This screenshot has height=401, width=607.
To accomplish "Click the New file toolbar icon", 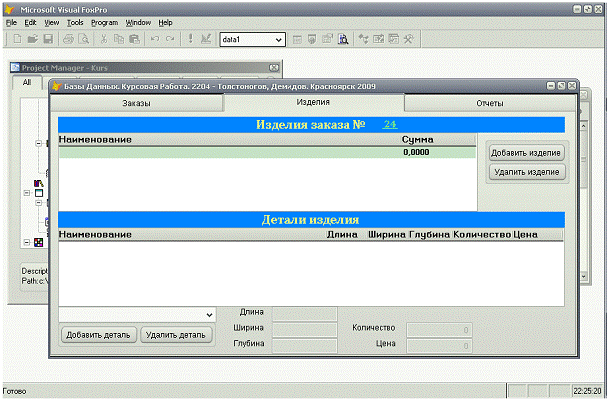I will (17, 39).
